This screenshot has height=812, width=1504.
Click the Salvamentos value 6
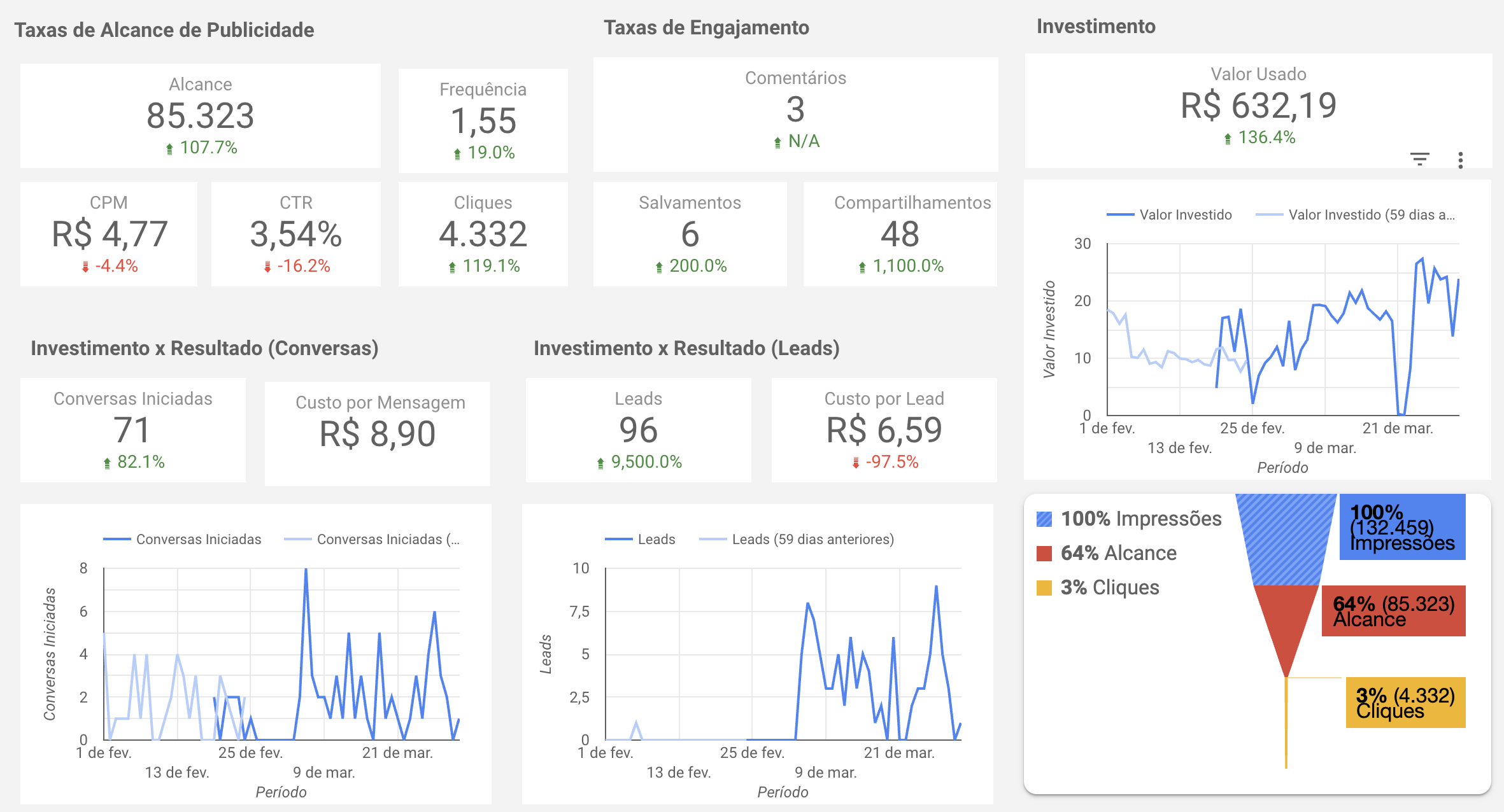tap(690, 234)
